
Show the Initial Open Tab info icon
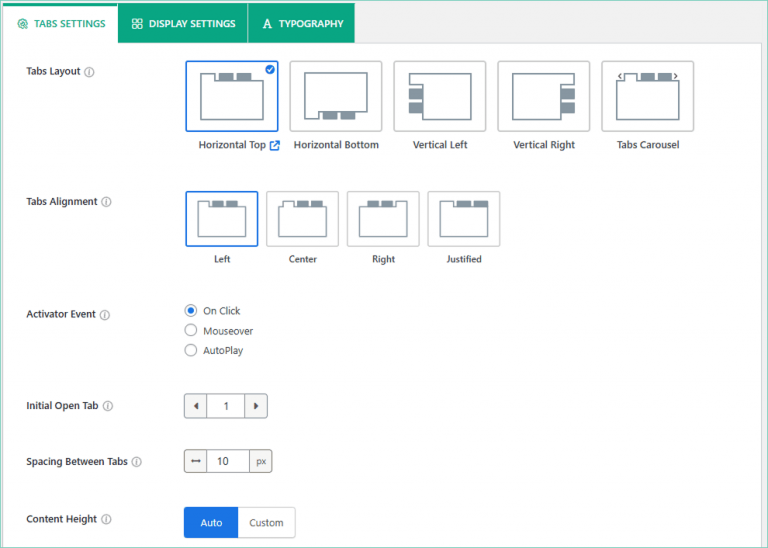tap(108, 406)
